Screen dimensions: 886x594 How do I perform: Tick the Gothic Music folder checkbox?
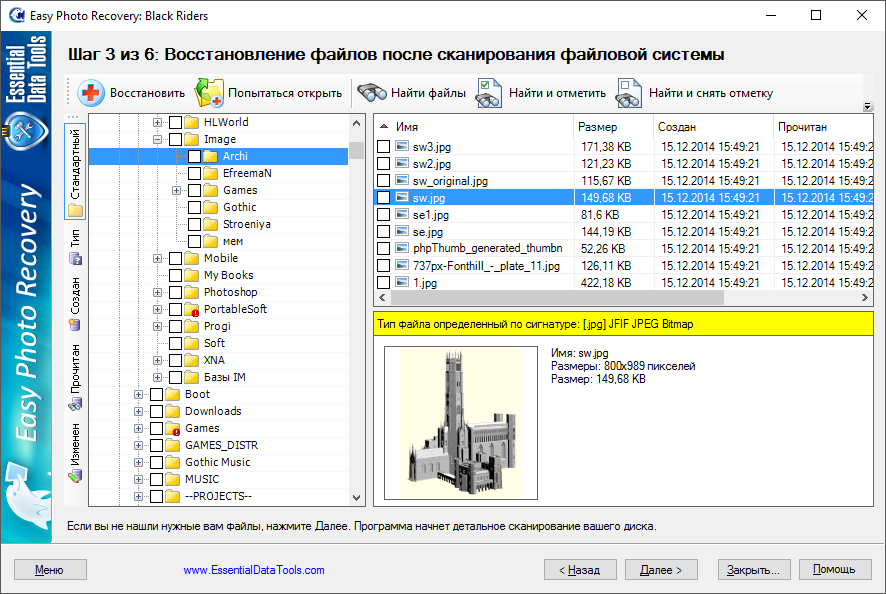[157, 462]
